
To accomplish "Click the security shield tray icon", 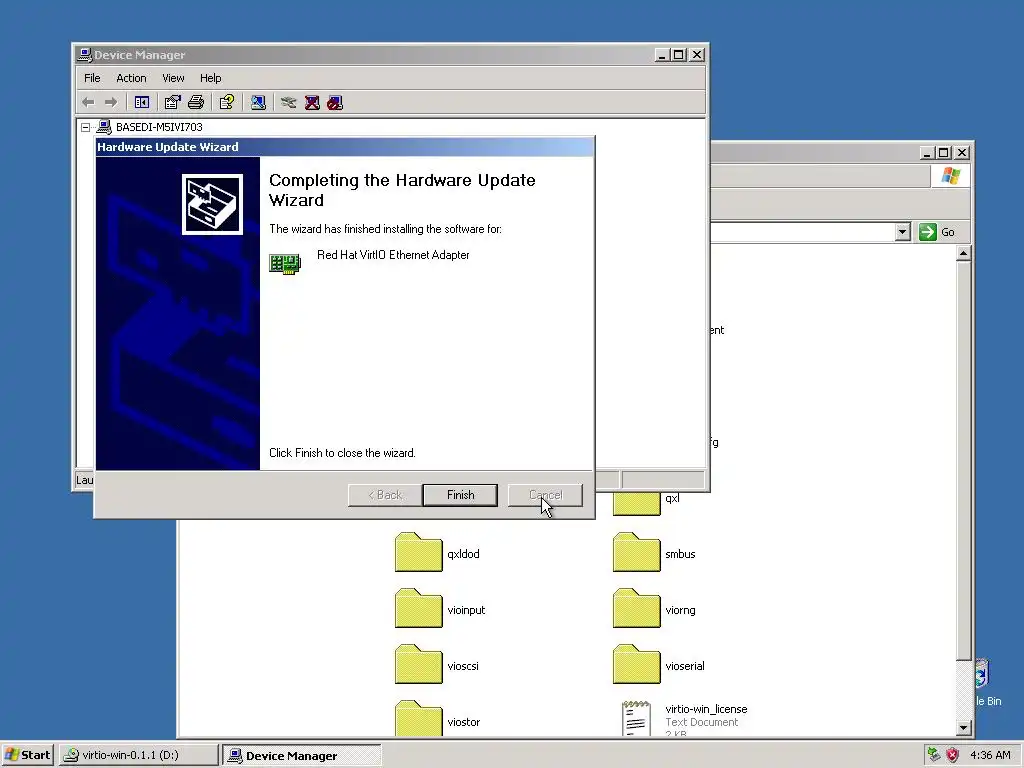I will (953, 755).
